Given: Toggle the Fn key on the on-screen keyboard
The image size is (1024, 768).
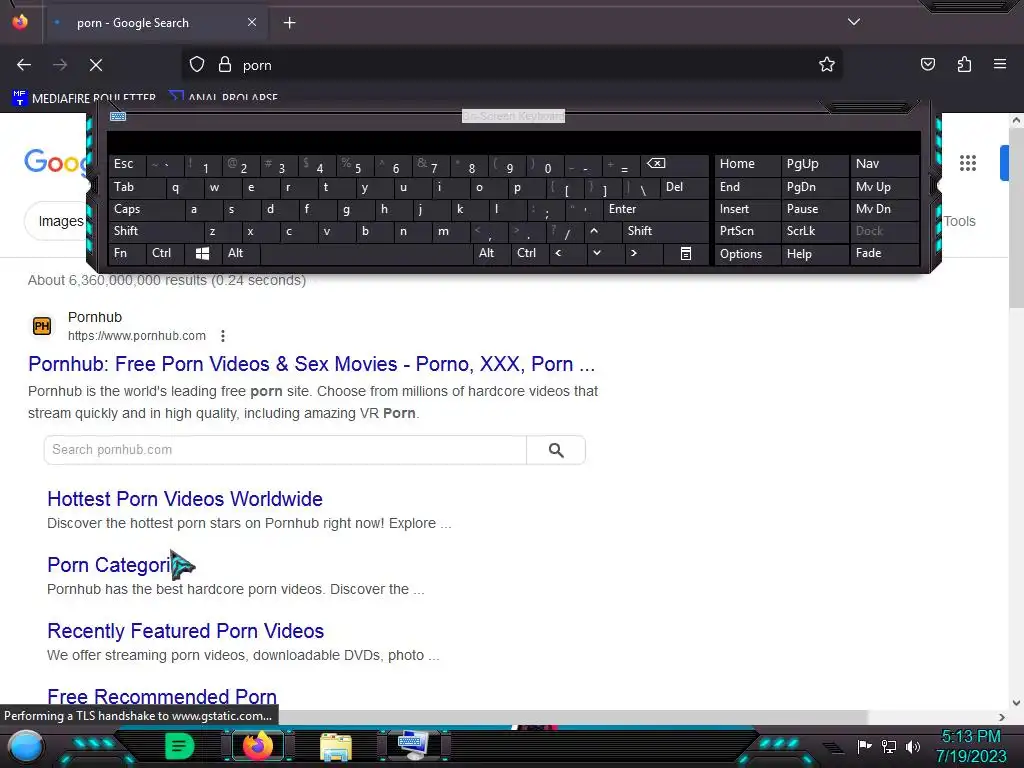Looking at the screenshot, I should 127,253.
